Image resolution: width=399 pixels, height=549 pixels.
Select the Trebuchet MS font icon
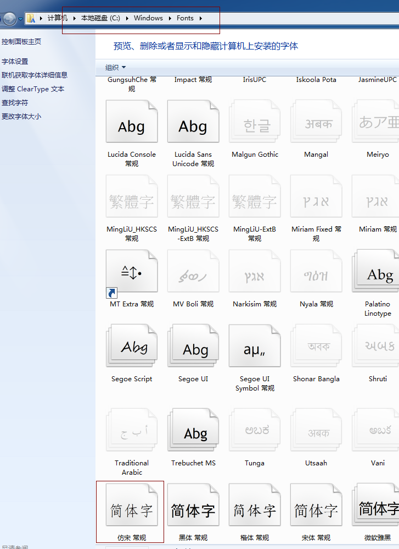point(193,430)
